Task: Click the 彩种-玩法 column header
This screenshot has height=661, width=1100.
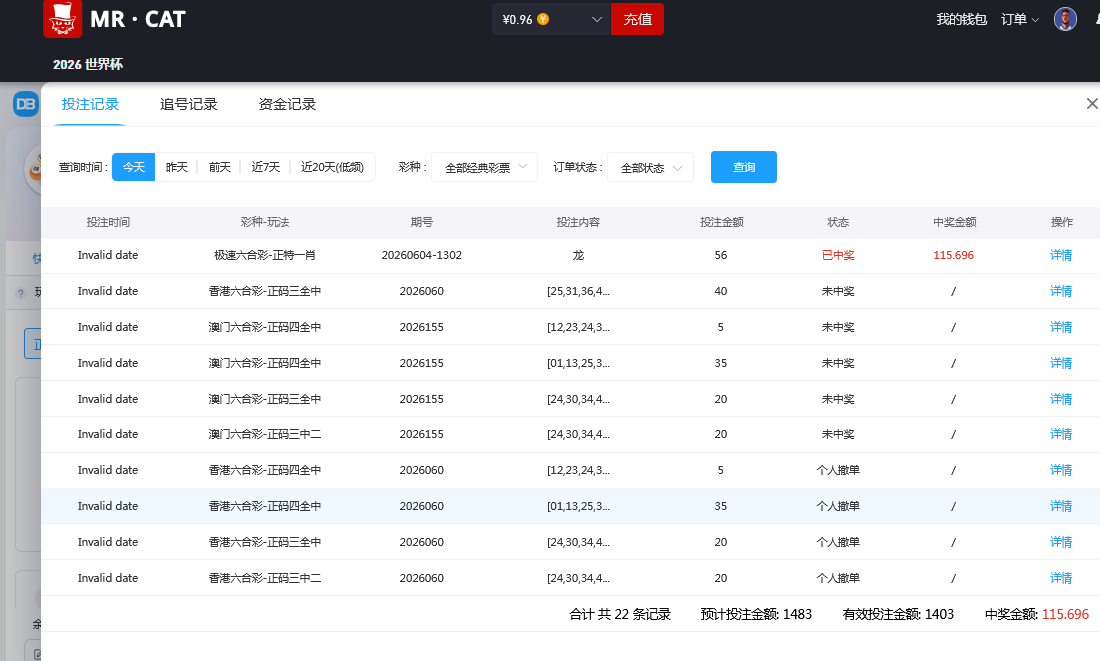Action: 264,222
